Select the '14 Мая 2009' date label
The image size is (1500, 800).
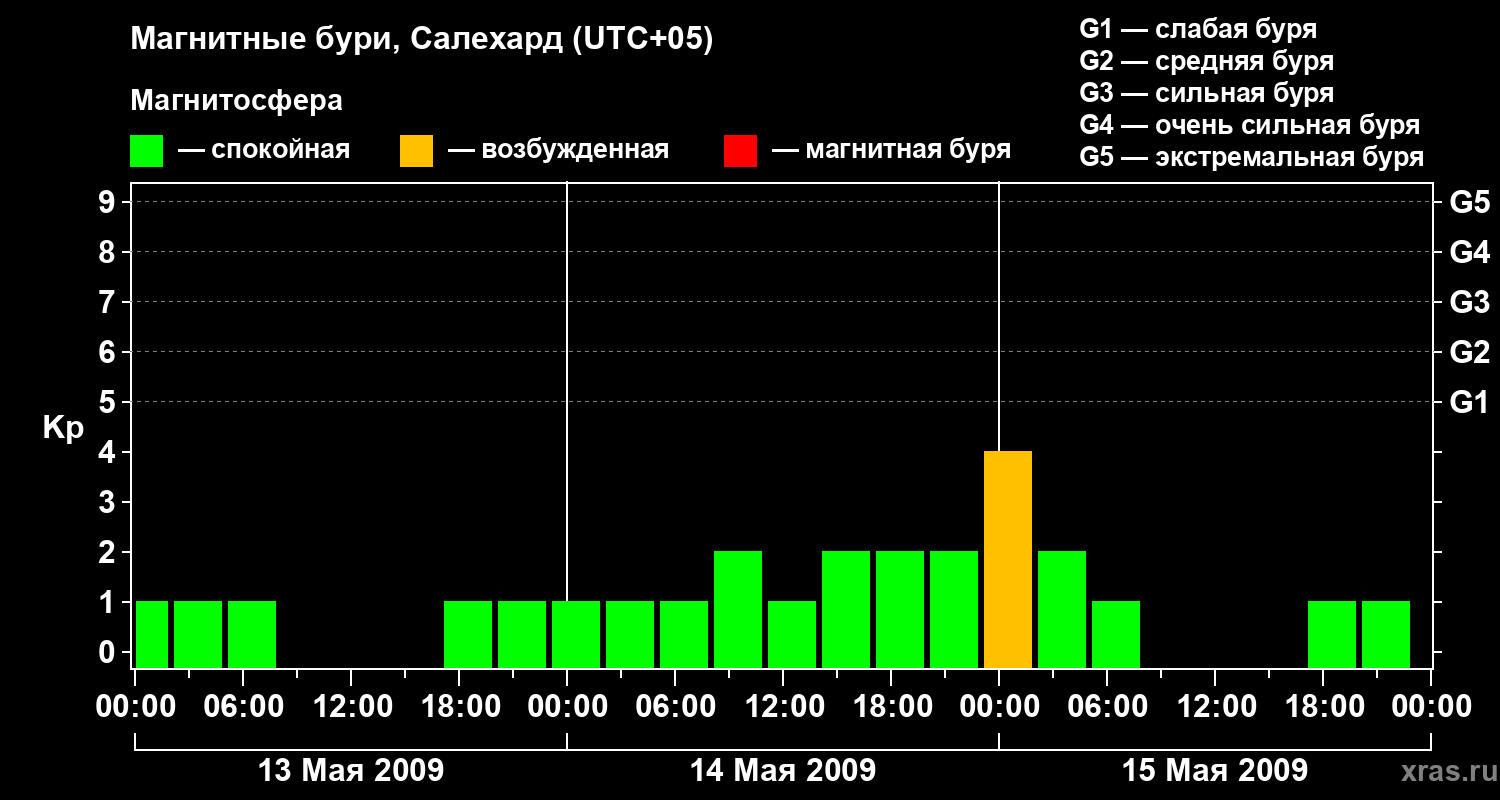[783, 771]
